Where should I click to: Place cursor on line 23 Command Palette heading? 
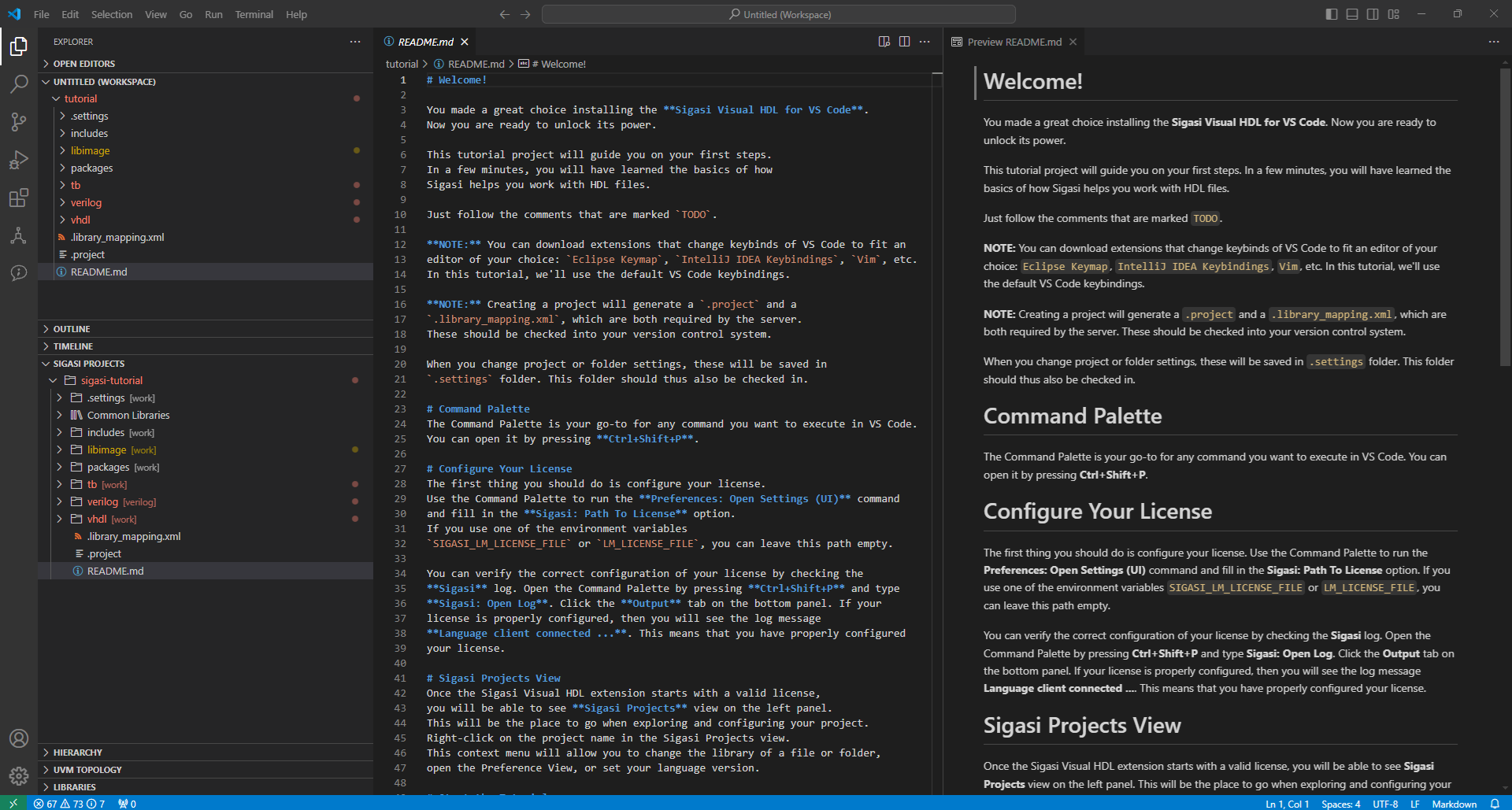478,409
